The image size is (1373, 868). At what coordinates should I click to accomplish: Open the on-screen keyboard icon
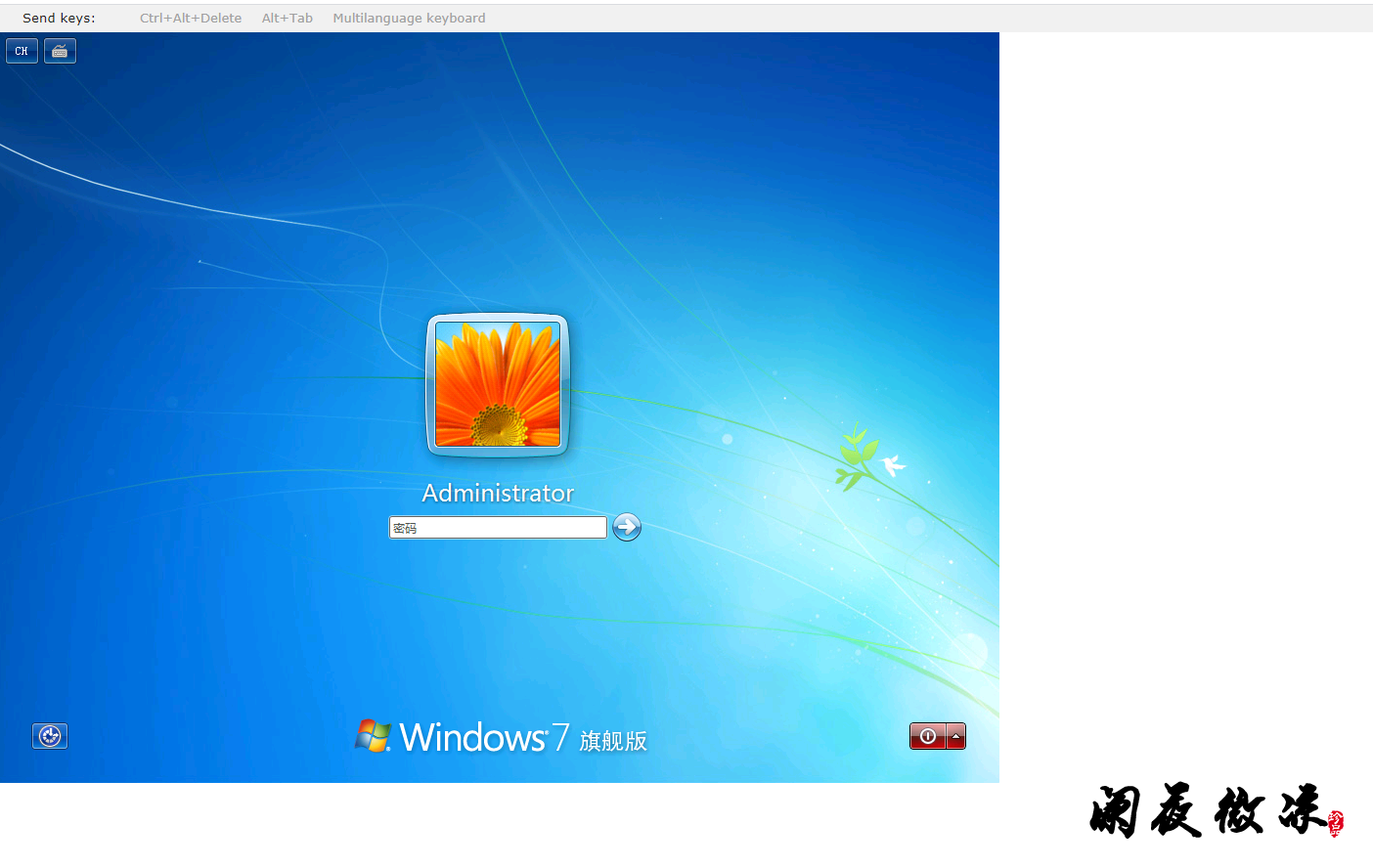click(x=60, y=51)
